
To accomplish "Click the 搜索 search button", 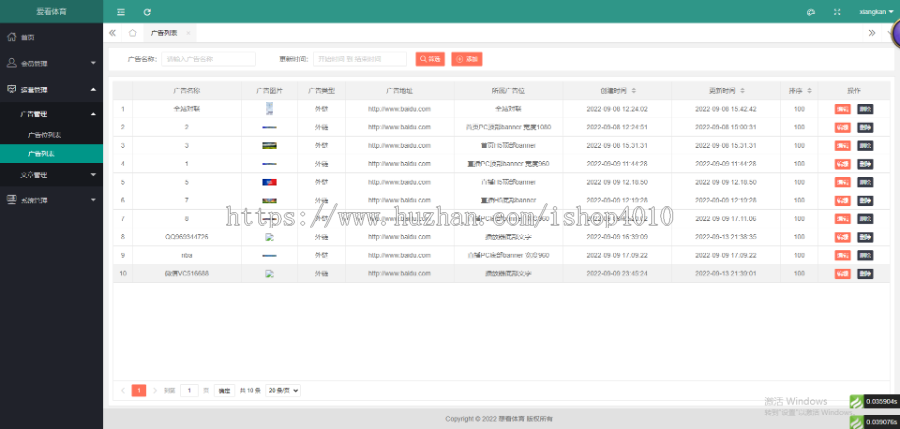I will coord(430,59).
